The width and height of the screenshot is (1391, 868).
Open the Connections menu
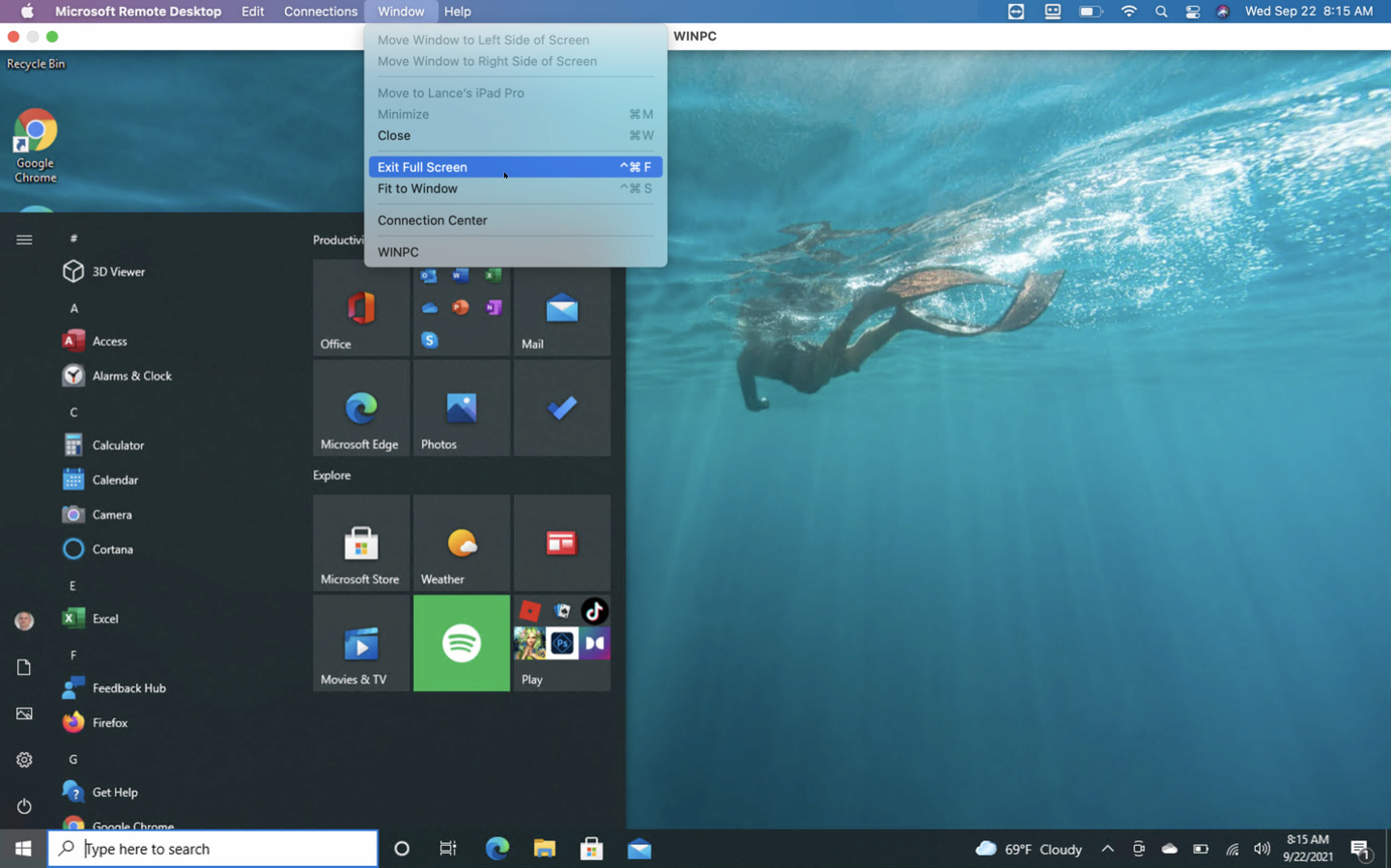tap(321, 12)
